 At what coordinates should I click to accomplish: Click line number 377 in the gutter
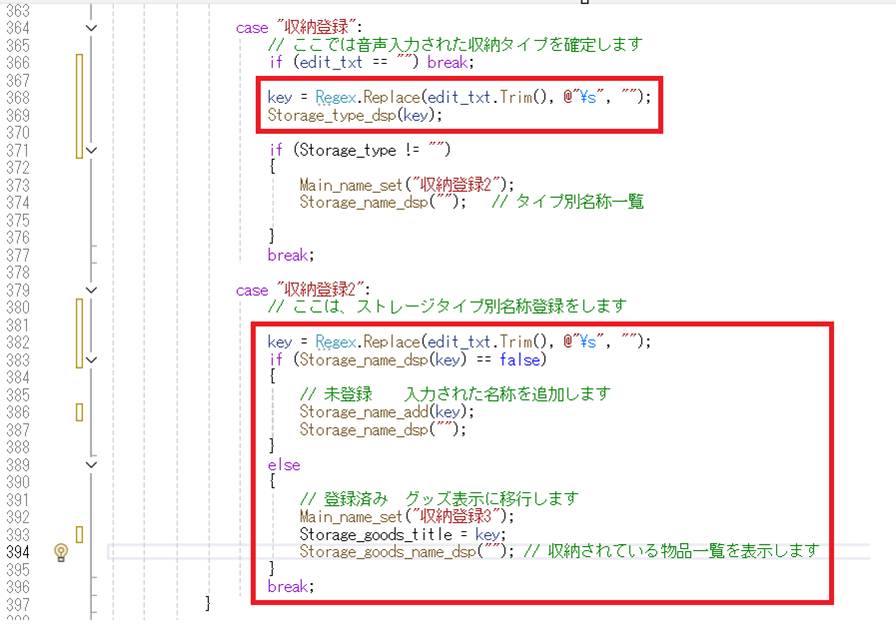point(18,255)
